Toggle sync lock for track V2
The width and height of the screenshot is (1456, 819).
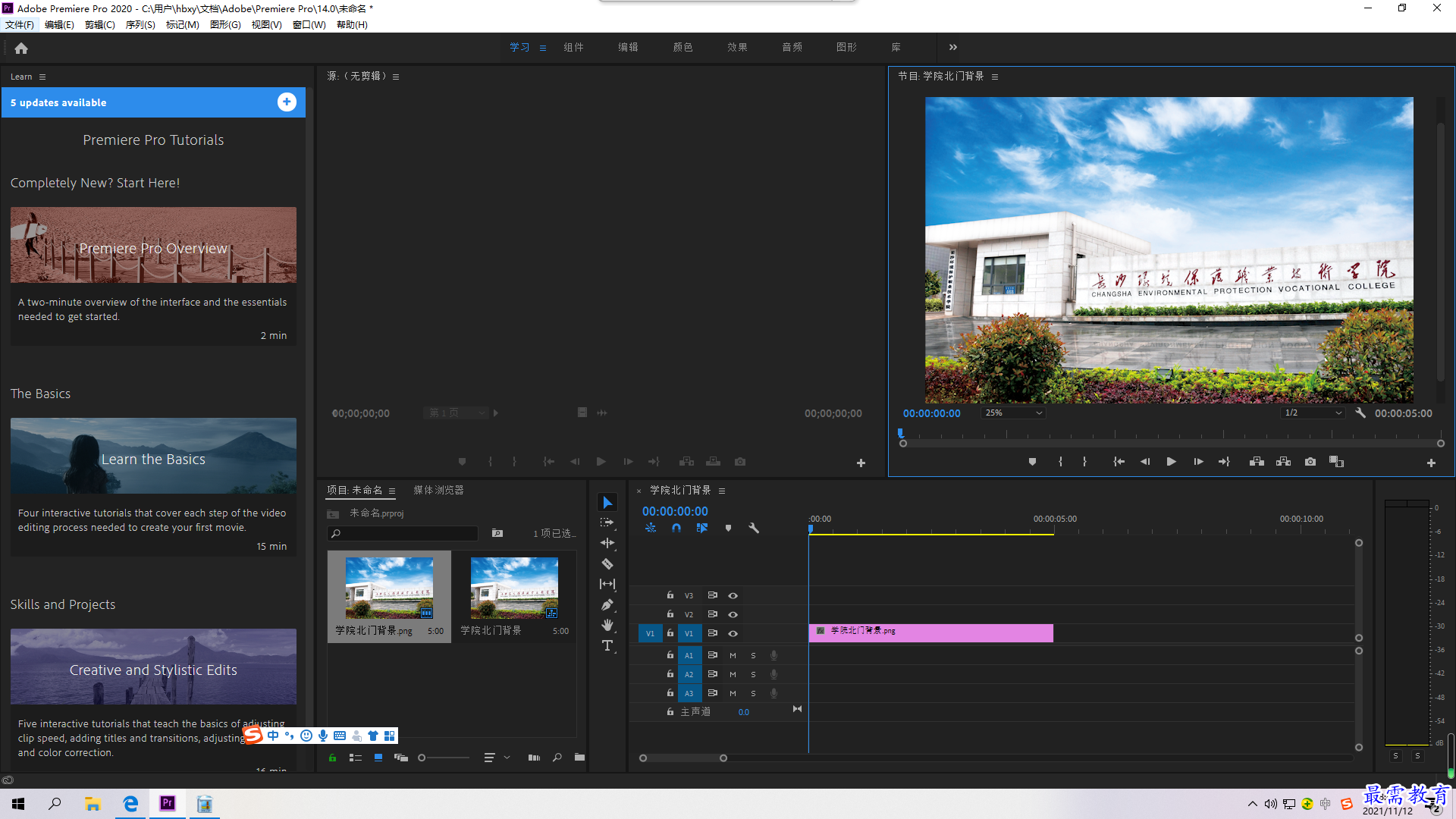click(712, 614)
